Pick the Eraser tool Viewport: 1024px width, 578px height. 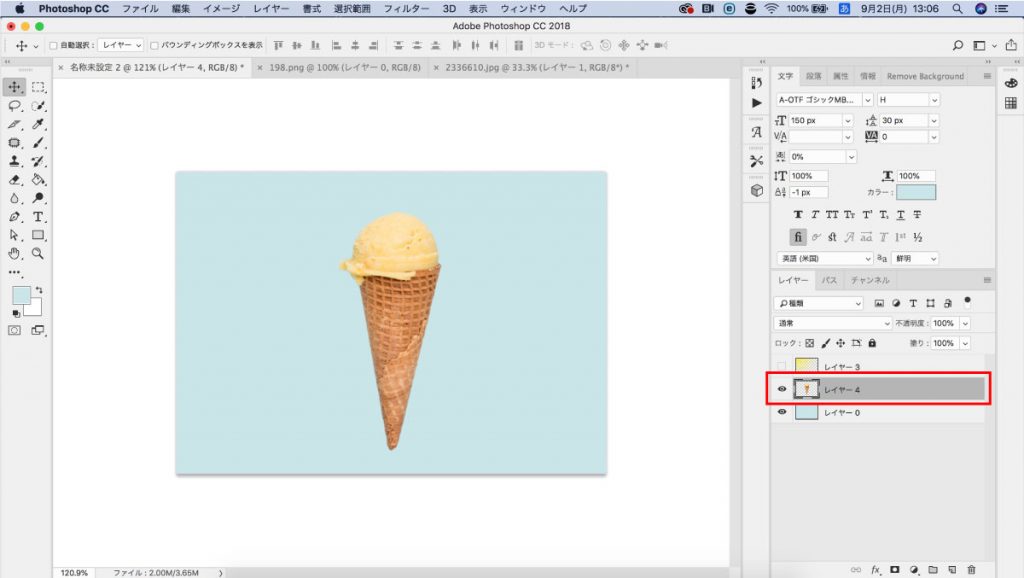[15, 180]
